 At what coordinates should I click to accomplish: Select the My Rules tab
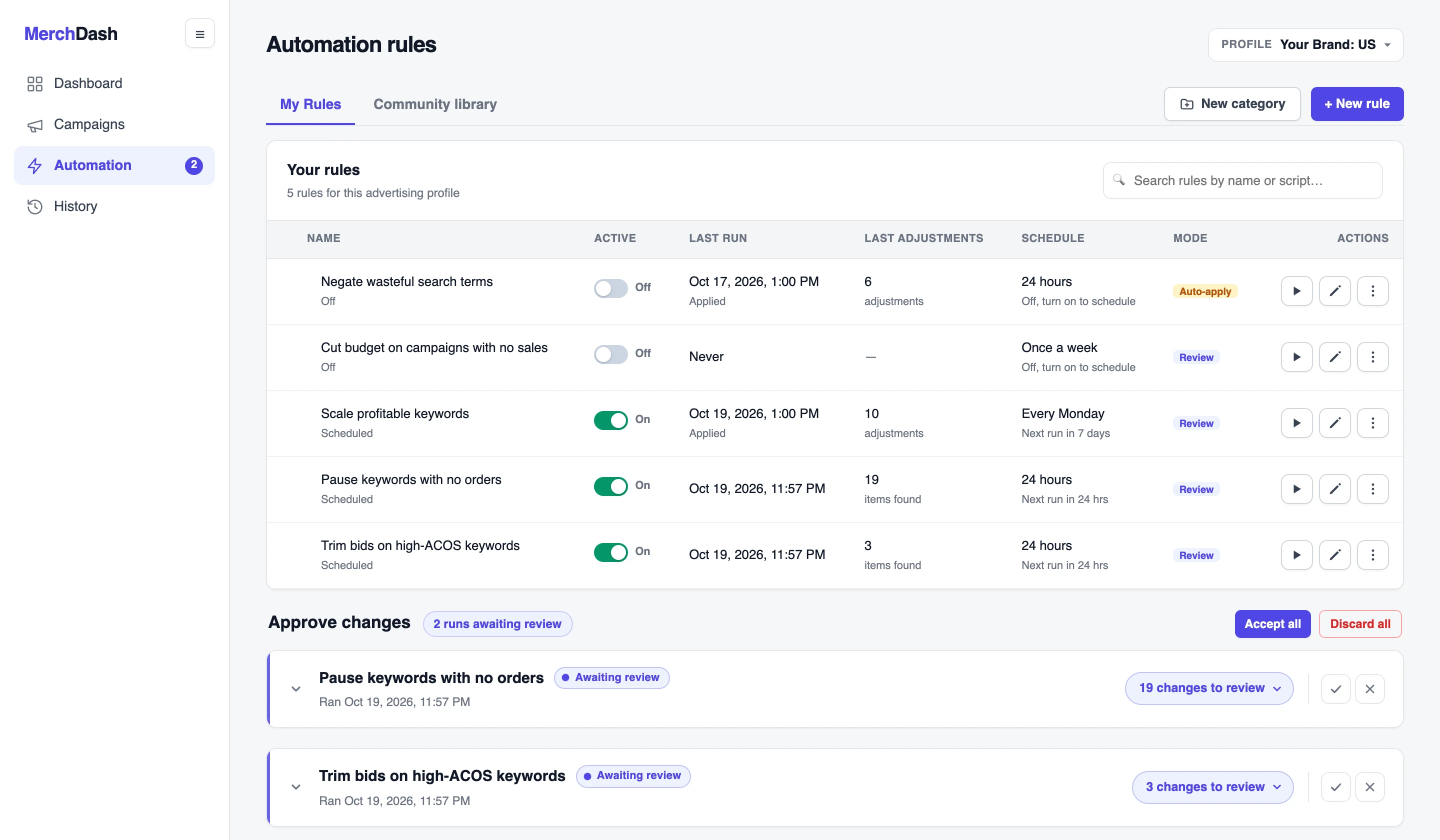(x=310, y=104)
